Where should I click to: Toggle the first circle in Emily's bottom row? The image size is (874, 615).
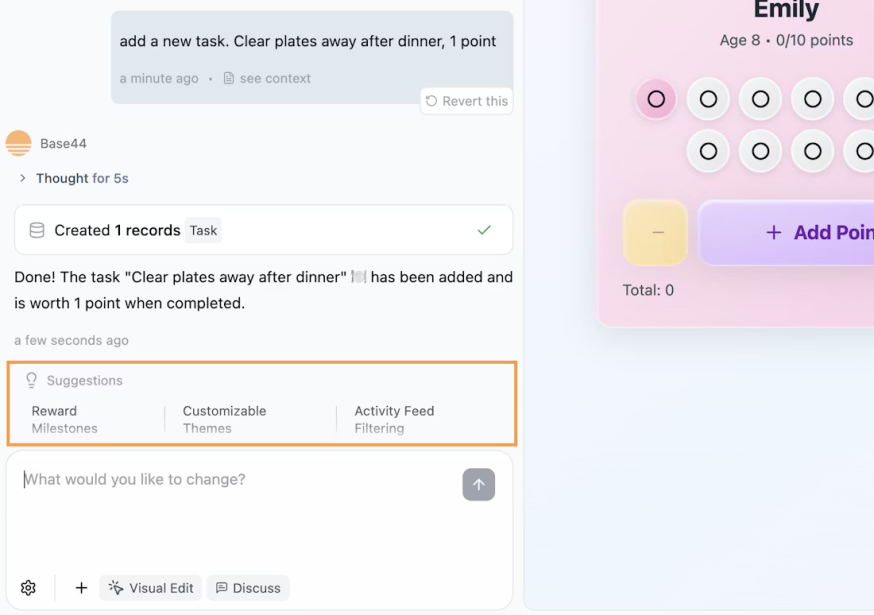[x=708, y=151]
